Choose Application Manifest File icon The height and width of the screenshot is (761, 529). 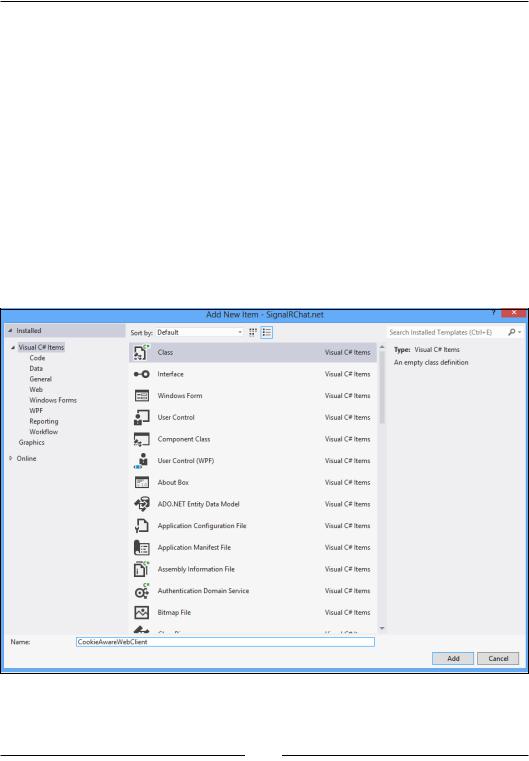coord(141,547)
